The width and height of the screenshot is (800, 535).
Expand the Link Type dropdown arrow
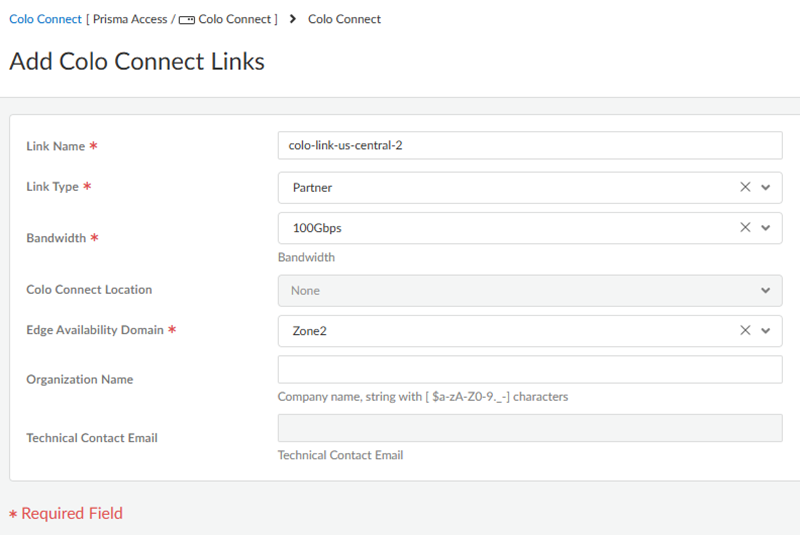[x=766, y=187]
